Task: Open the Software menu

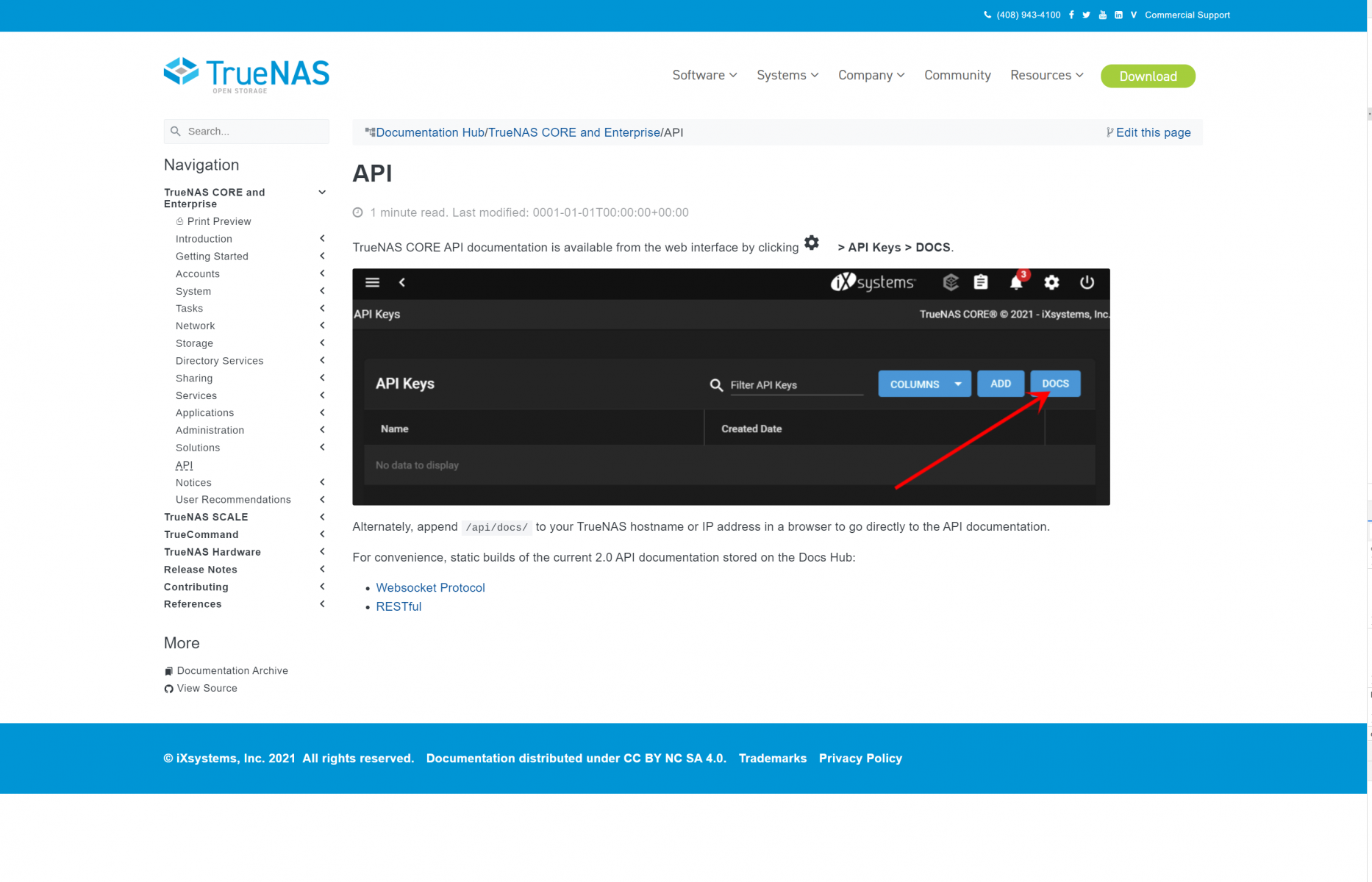Action: (704, 75)
